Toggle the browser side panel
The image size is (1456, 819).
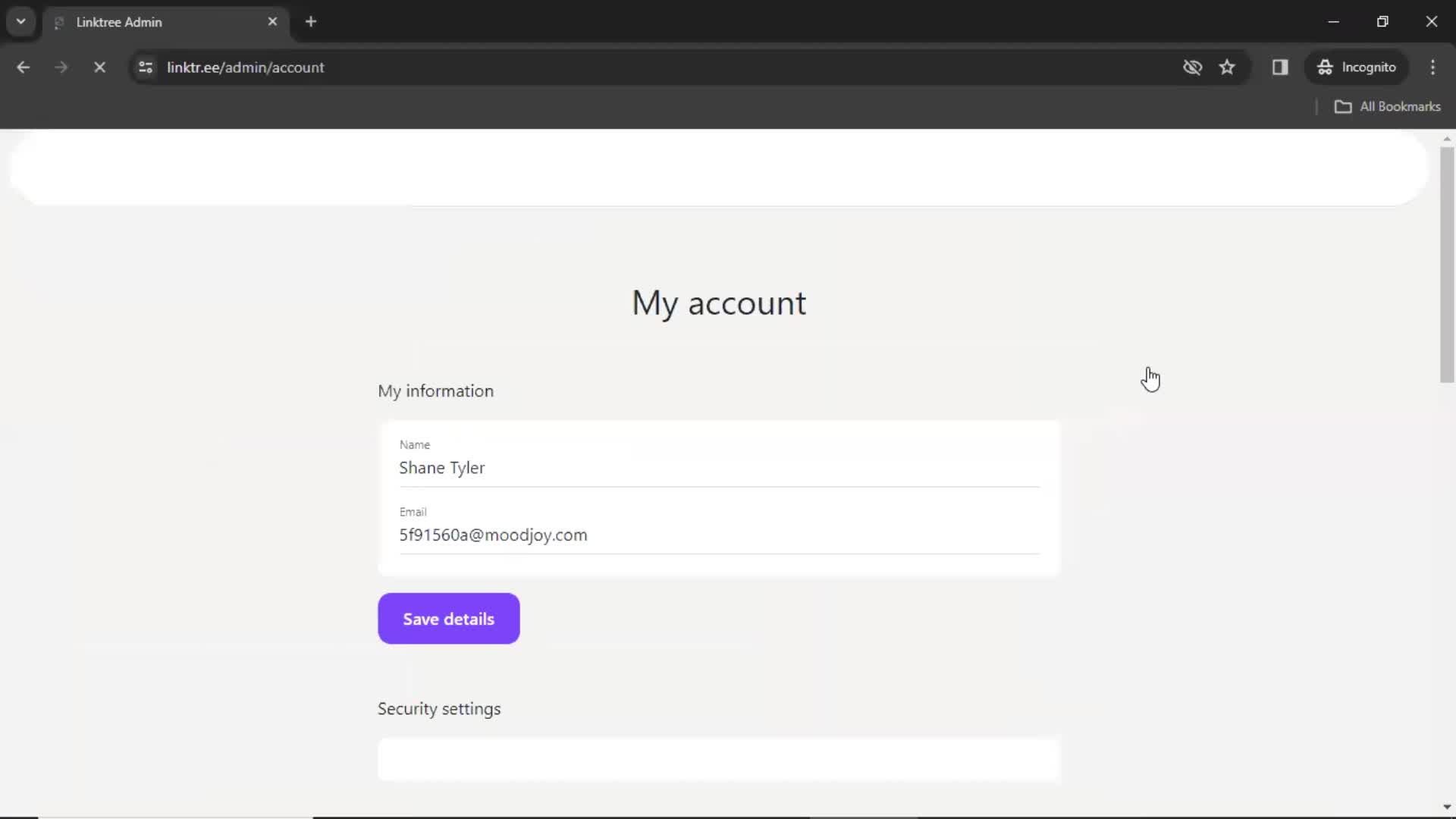point(1280,67)
